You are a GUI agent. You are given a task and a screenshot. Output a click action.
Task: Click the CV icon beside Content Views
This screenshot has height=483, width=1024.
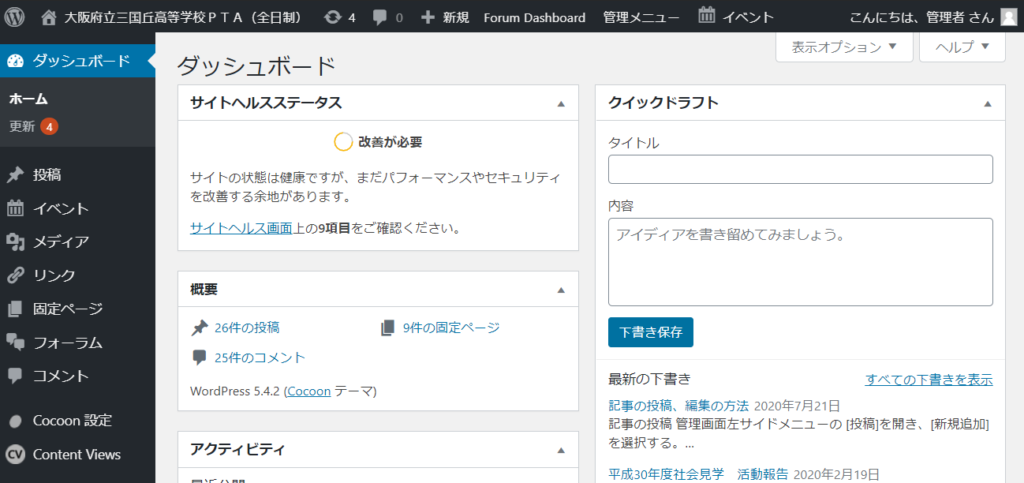tap(16, 454)
